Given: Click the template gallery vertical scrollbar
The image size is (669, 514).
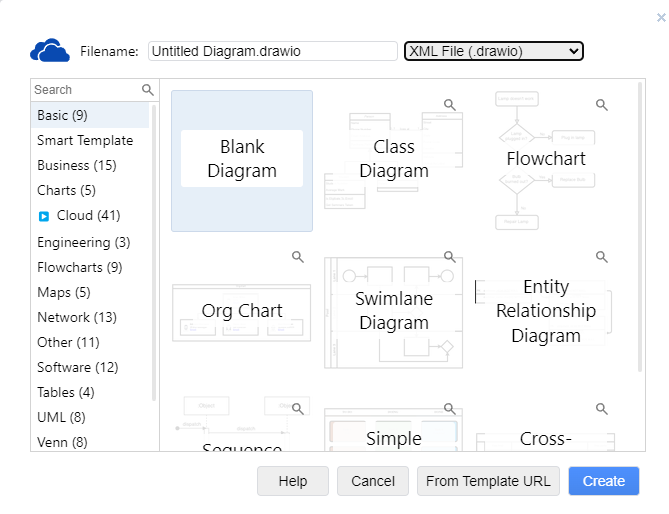Looking at the screenshot, I should tap(640, 227).
